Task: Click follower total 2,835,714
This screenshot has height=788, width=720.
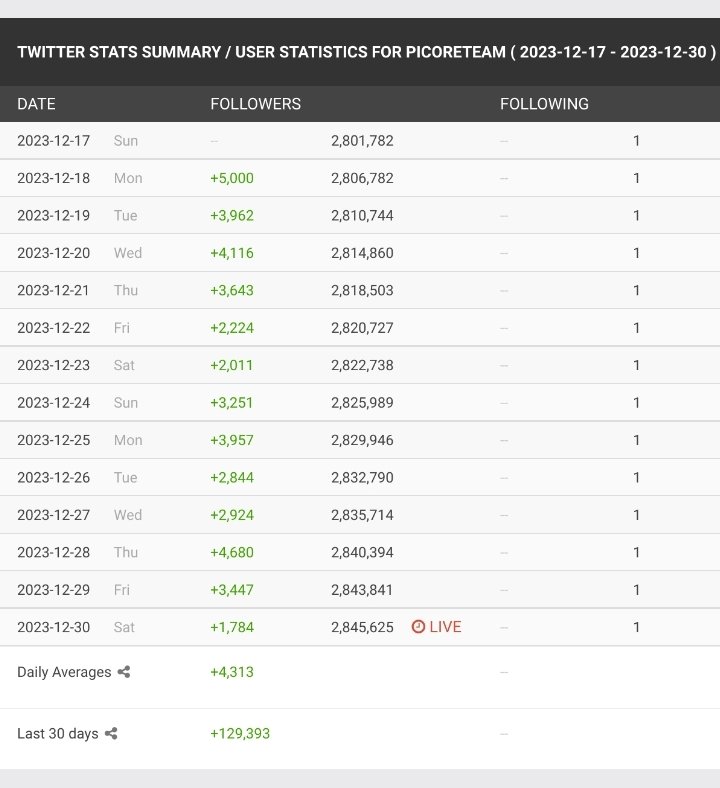Action: [x=362, y=515]
